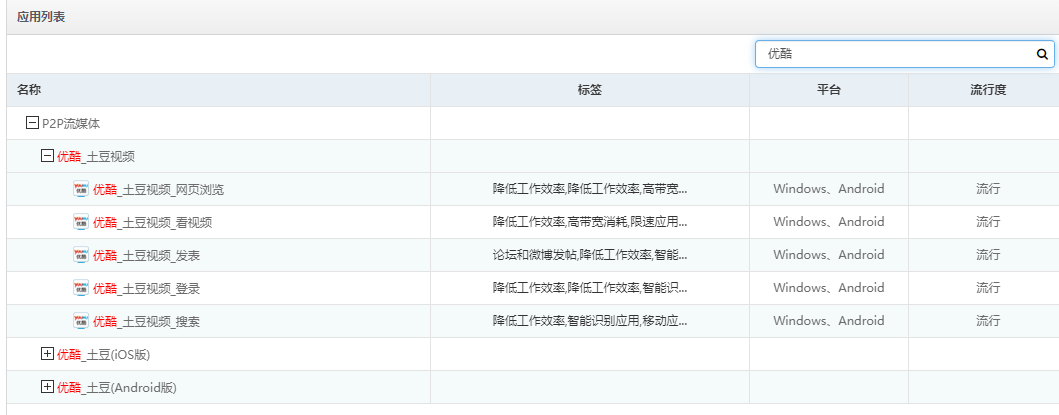Screen dimensions: 1059x415
Task: Click the search magnifier icon
Action: pyautogui.click(x=1041, y=54)
